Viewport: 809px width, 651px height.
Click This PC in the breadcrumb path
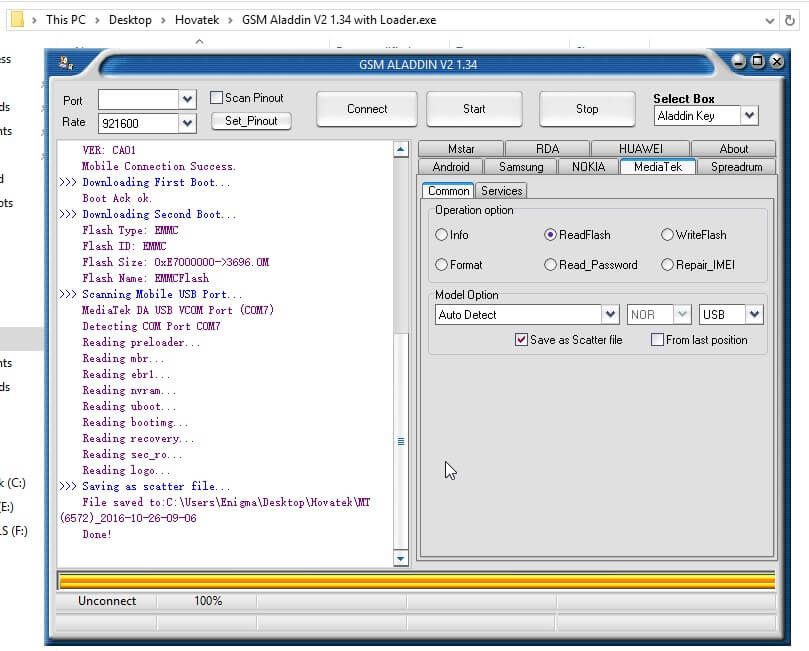tap(66, 20)
